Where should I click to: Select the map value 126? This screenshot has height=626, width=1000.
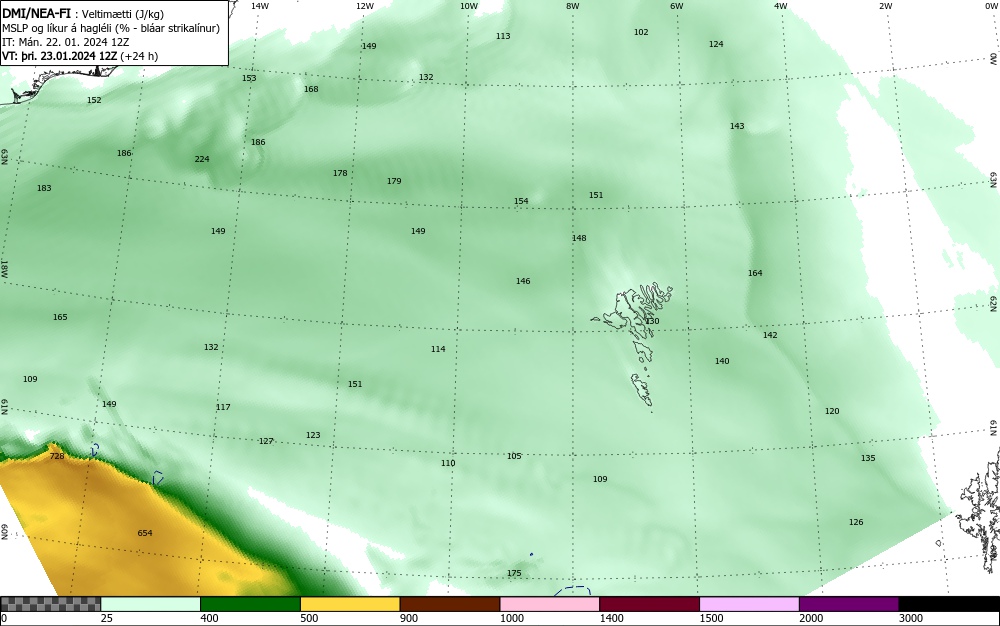856,522
